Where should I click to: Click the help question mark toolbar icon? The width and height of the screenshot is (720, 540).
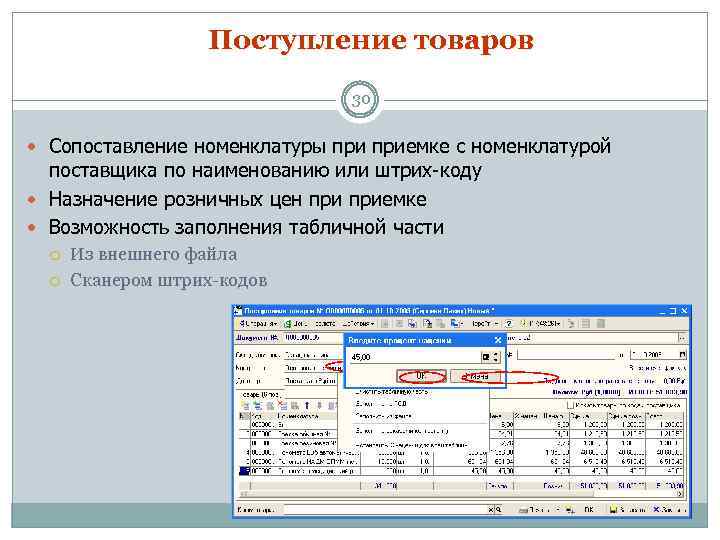[x=508, y=324]
